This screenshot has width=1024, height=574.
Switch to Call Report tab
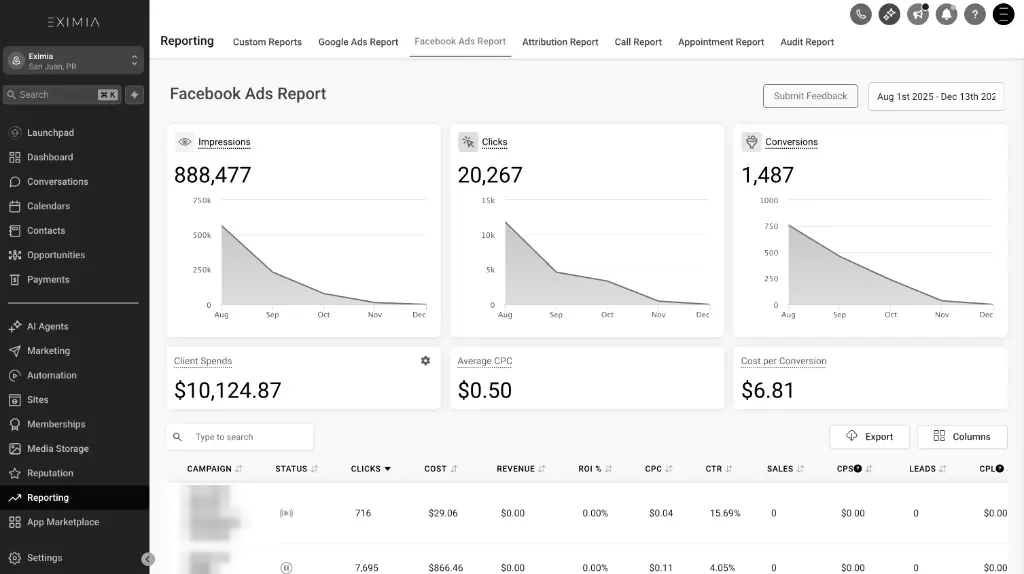638,42
